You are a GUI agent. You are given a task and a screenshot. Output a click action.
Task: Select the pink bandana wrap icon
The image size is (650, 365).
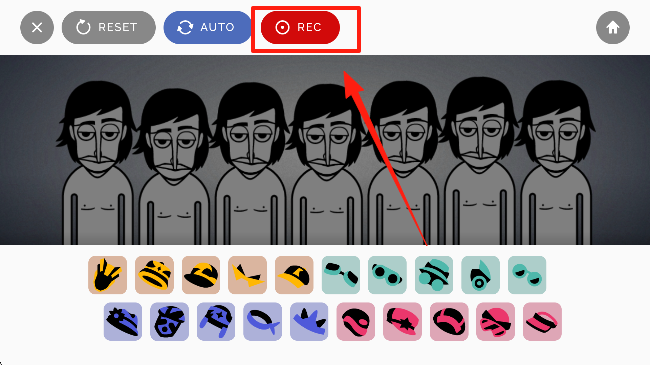point(495,321)
